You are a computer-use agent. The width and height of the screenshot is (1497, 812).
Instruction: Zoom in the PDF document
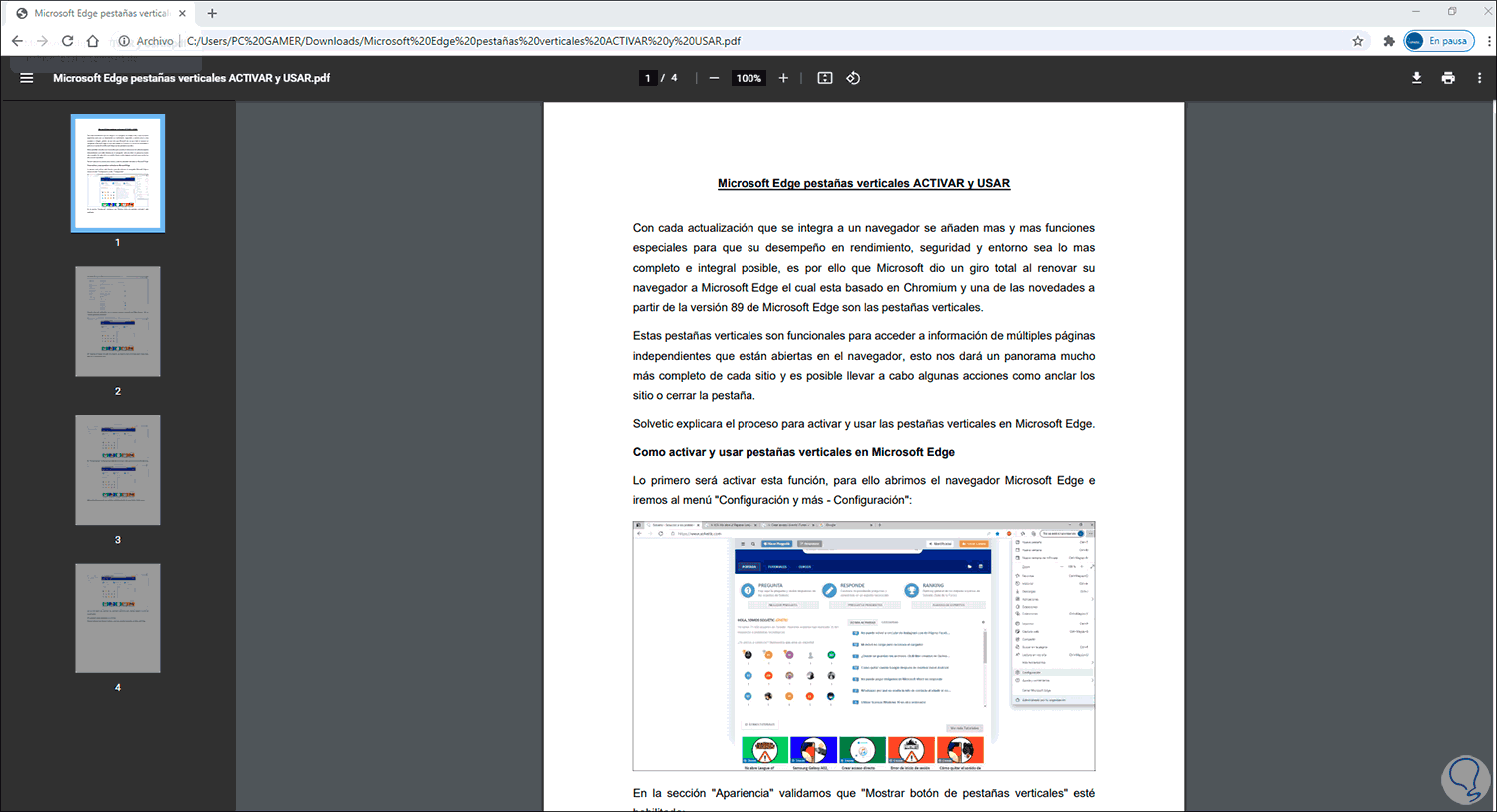(x=783, y=78)
